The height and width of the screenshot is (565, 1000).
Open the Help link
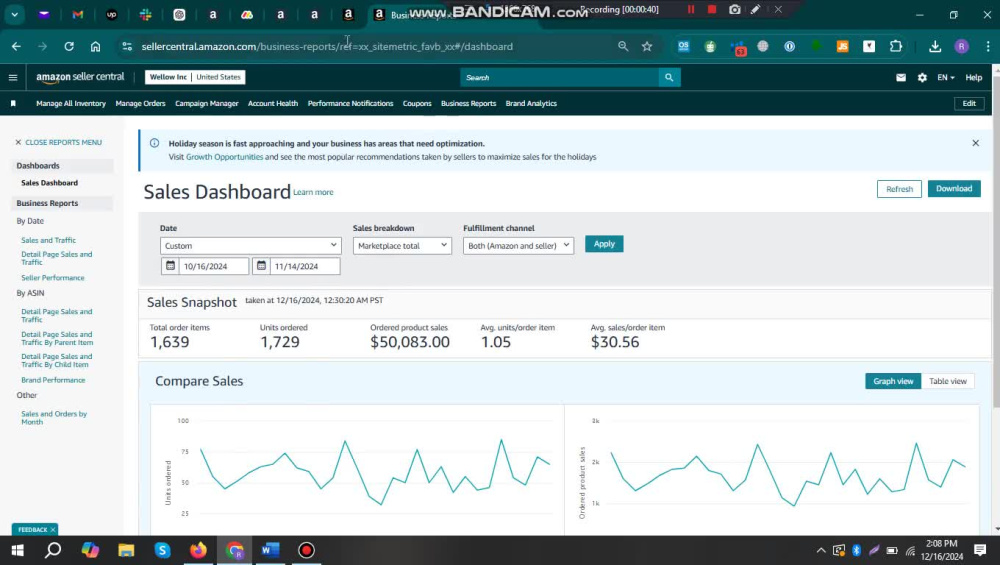point(973,77)
